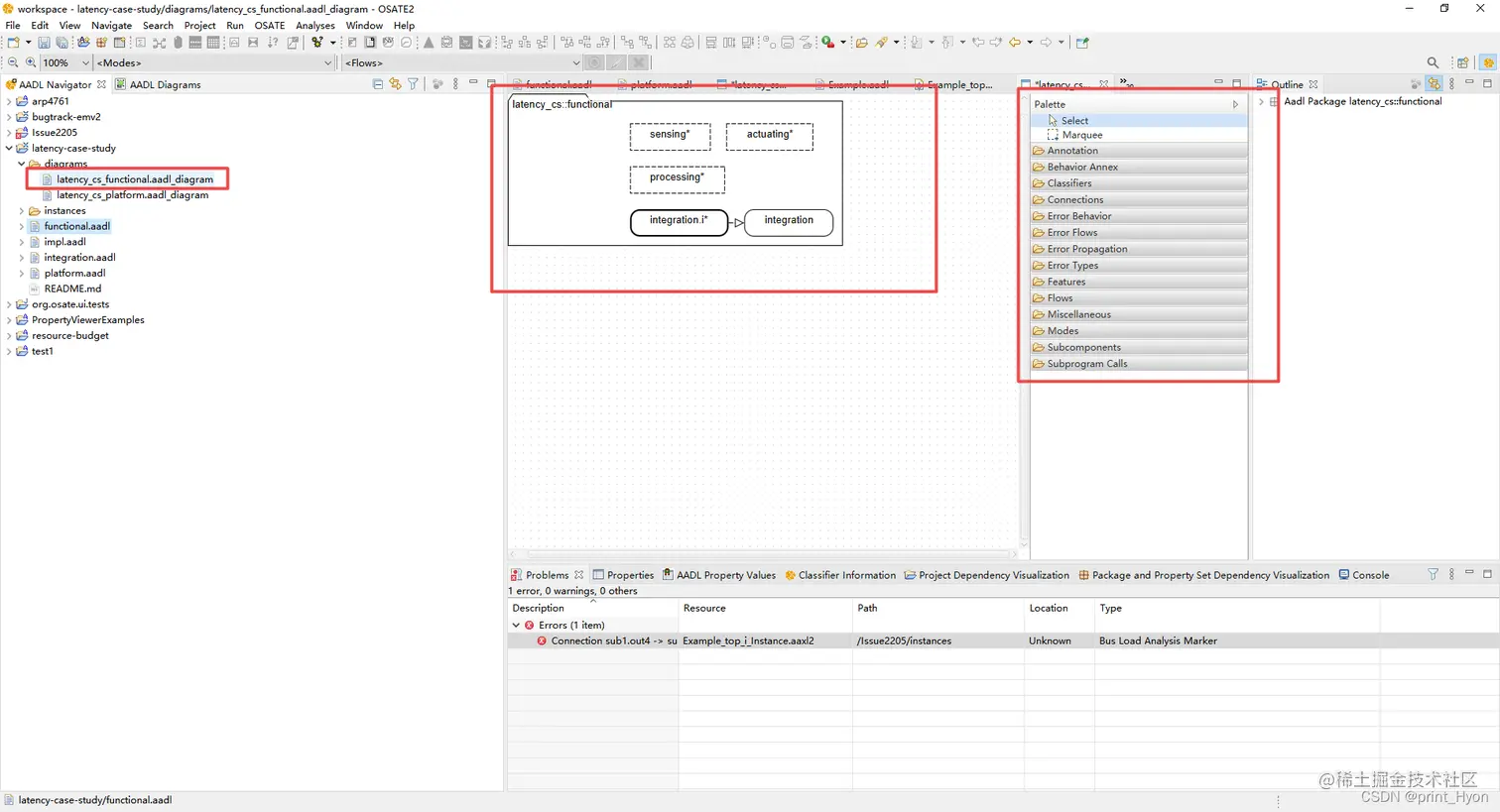Switch to the Properties tab
Image resolution: width=1500 pixels, height=812 pixels.
click(x=623, y=574)
